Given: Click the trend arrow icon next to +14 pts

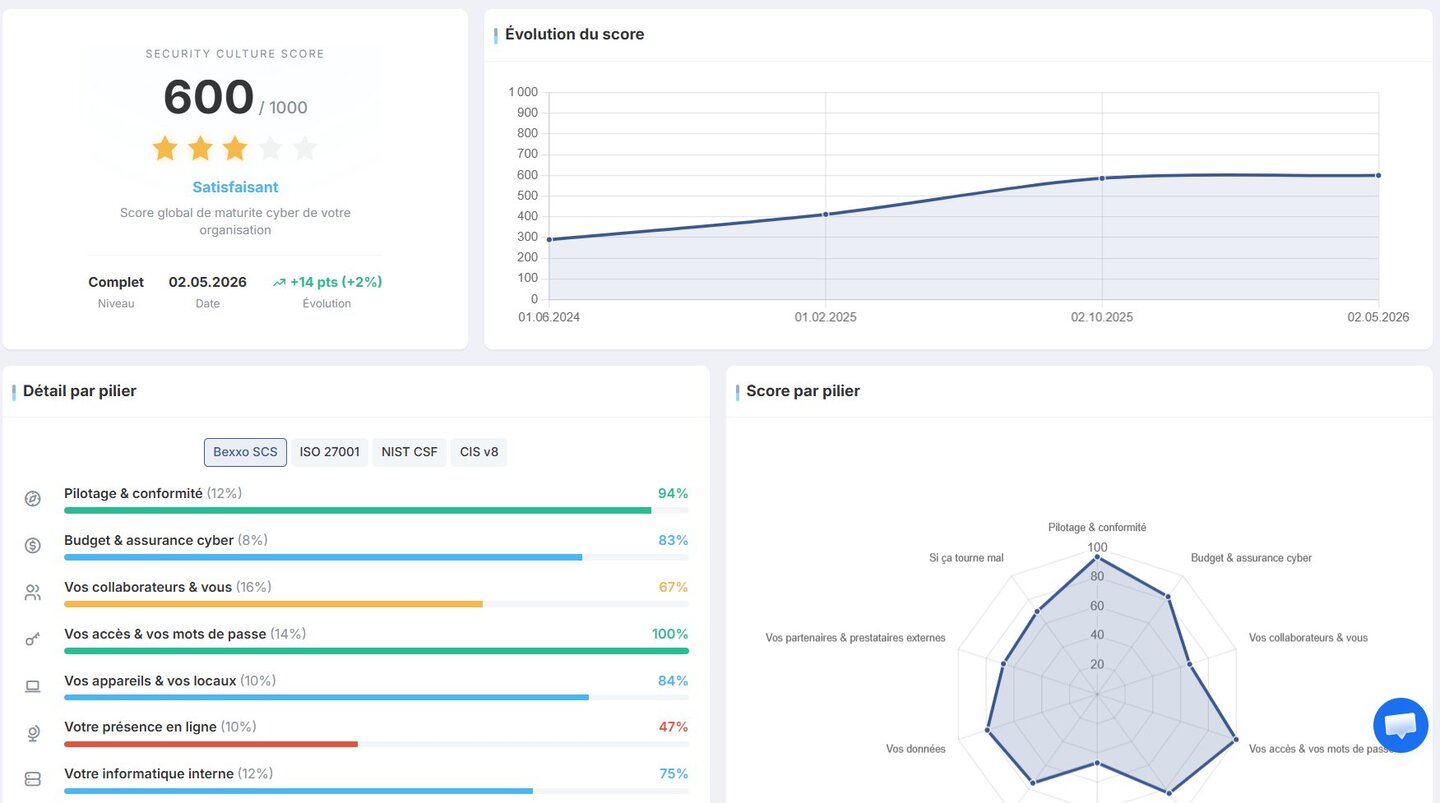Looking at the screenshot, I should (x=279, y=283).
